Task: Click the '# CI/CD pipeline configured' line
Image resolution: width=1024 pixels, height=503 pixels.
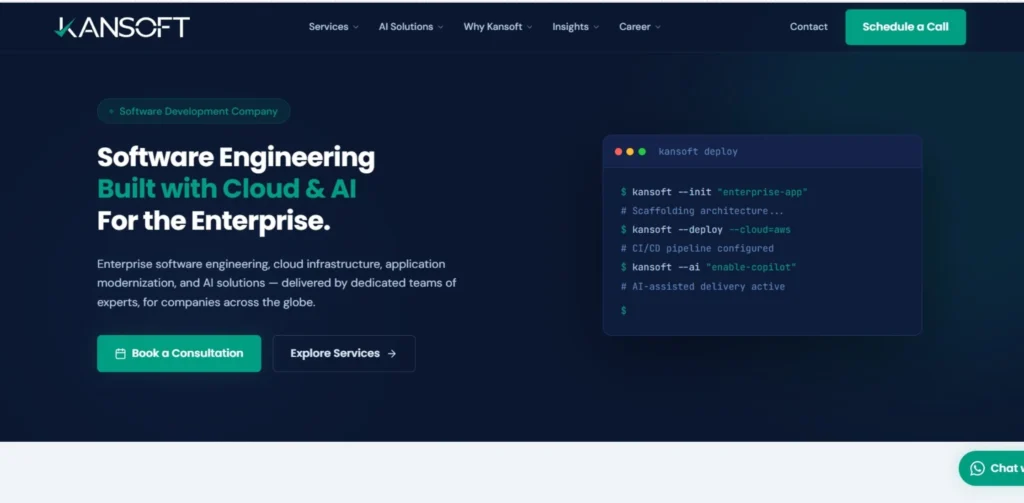Action: click(697, 248)
